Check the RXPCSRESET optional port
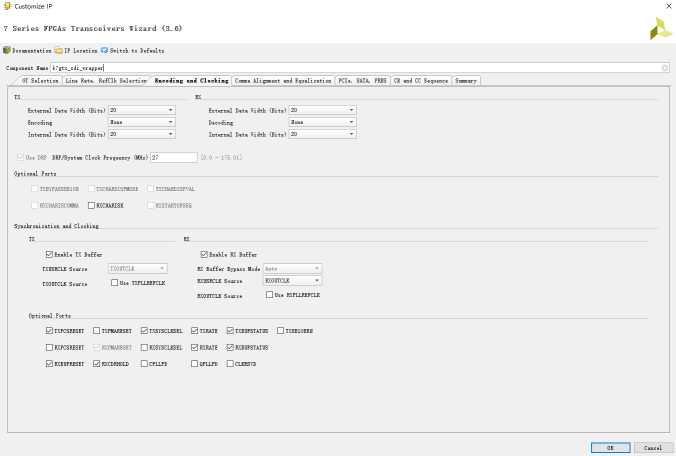Image resolution: width=676 pixels, height=456 pixels. pos(49,347)
